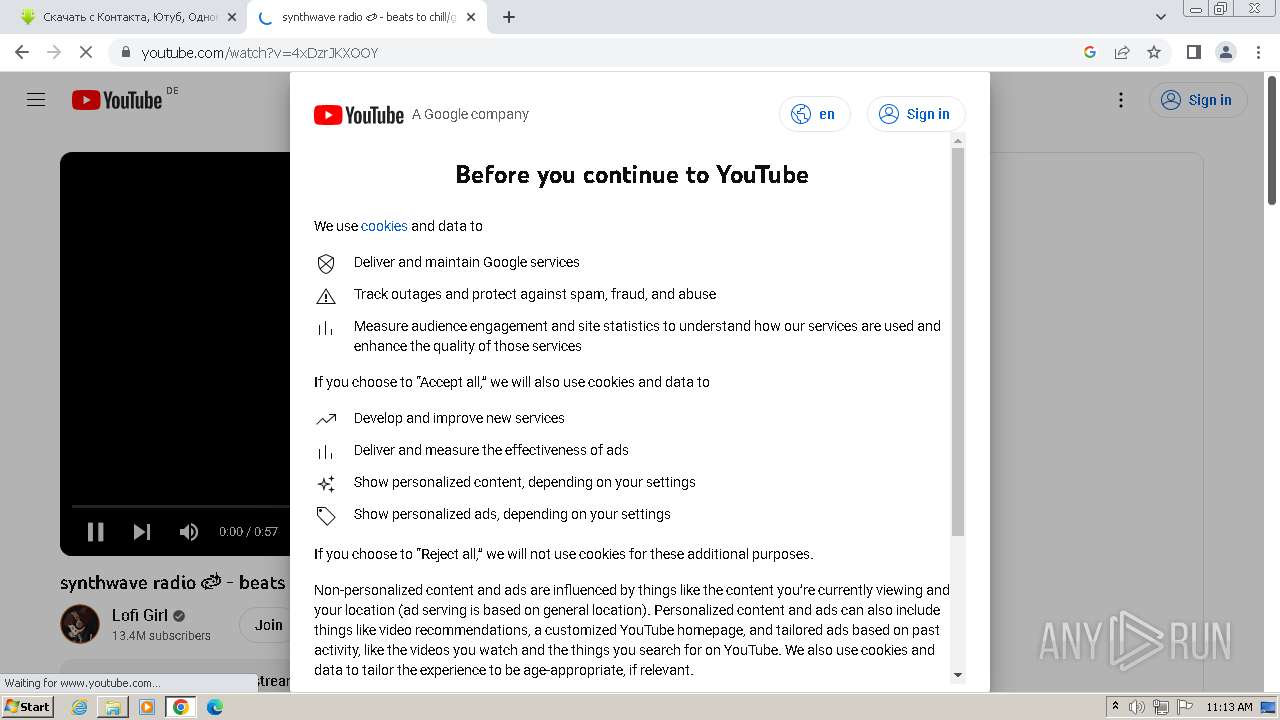Click the video progress bar
The height and width of the screenshot is (720, 1280).
pyautogui.click(x=180, y=507)
